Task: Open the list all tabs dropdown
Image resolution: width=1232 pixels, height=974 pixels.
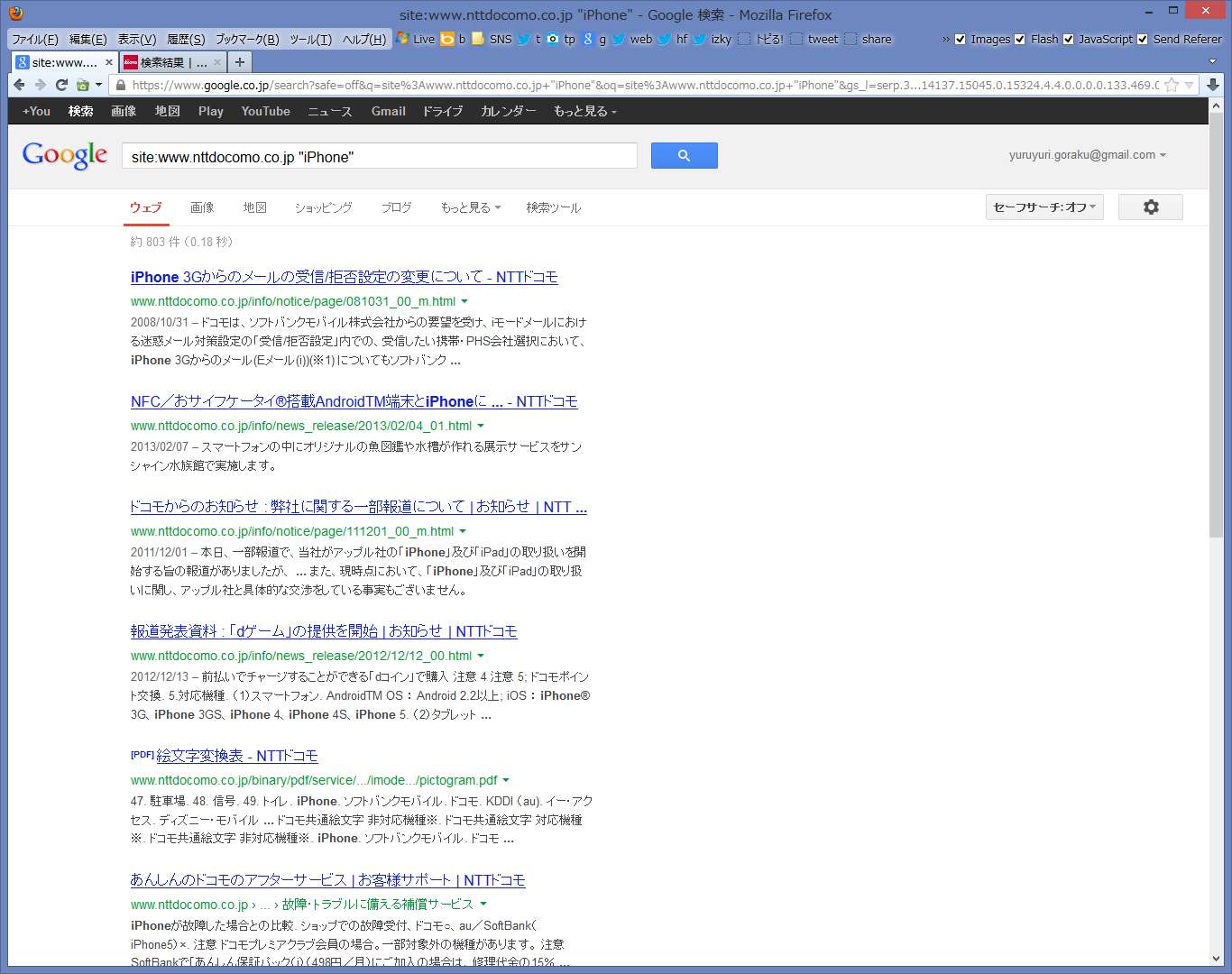Action: pyautogui.click(x=1212, y=61)
